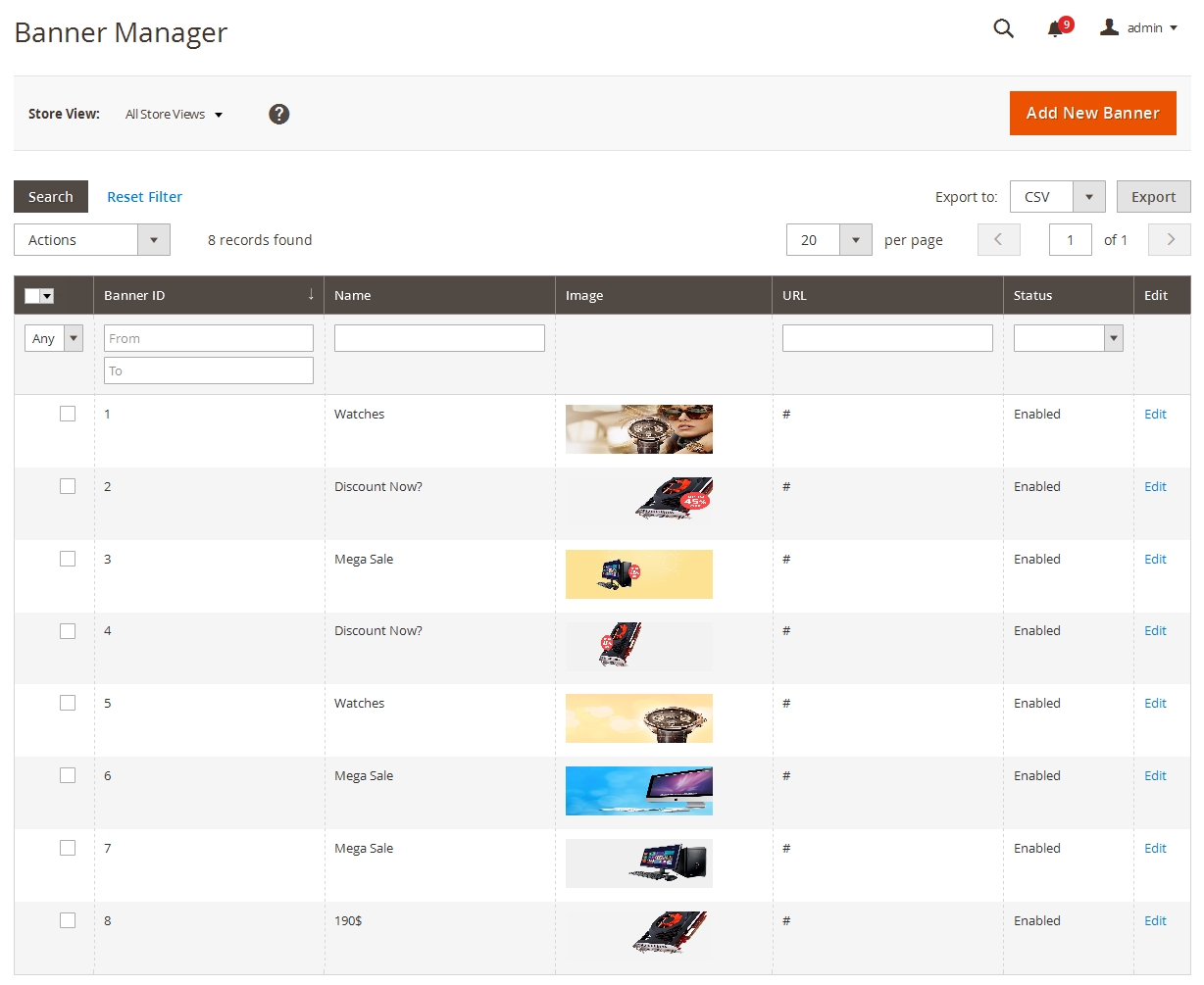Viewport: 1204px width, 985px height.
Task: Click the admin user icon
Action: (1109, 27)
